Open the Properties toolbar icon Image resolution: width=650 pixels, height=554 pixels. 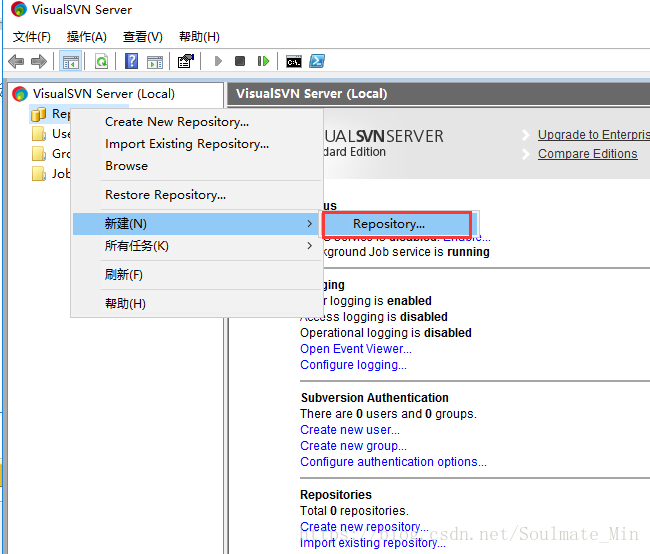[186, 61]
